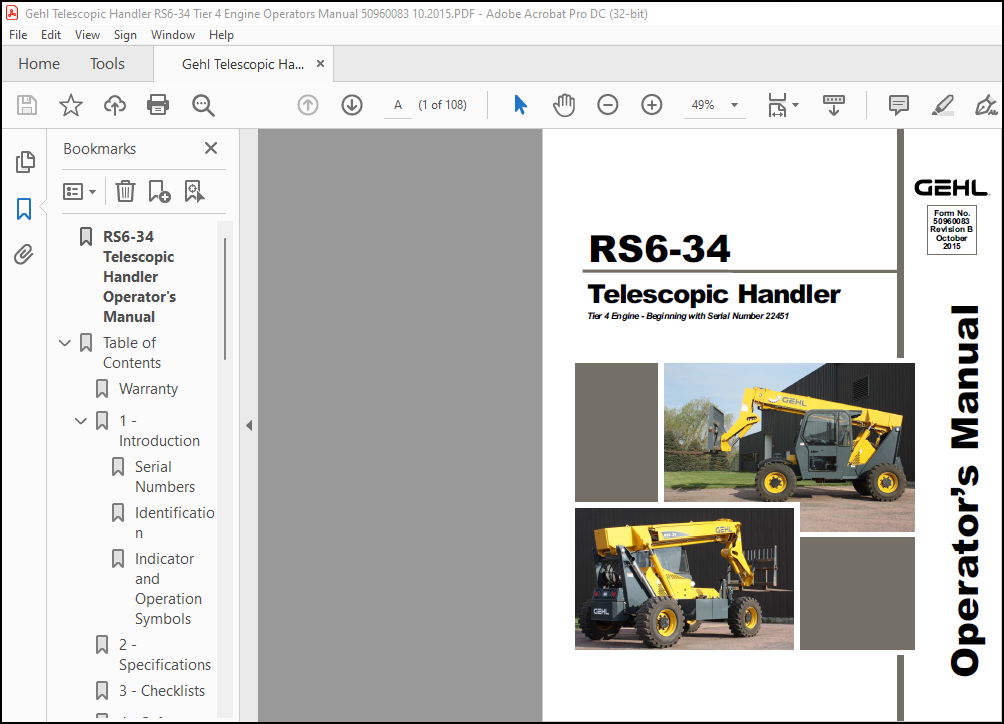Go to next page arrow

pos(352,105)
